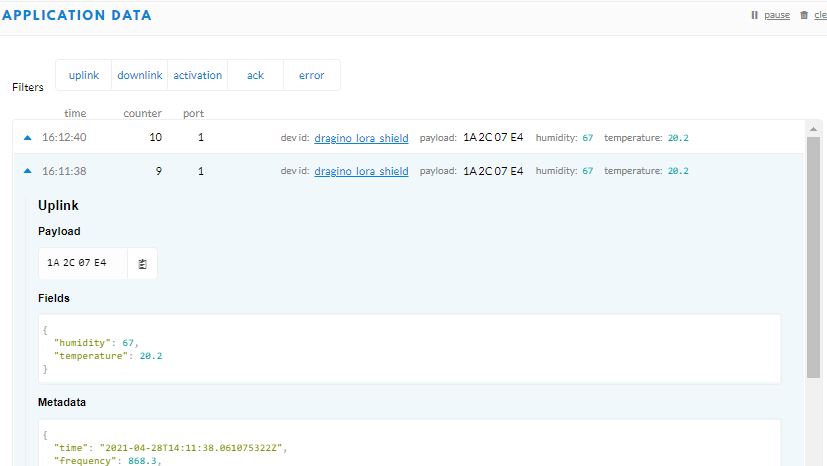Collapse the 16:11:38 message row arrow

(28, 172)
